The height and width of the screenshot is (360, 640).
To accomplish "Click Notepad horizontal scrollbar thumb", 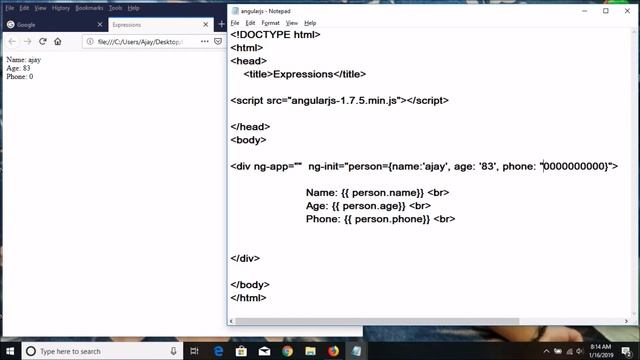I will pos(377,321).
